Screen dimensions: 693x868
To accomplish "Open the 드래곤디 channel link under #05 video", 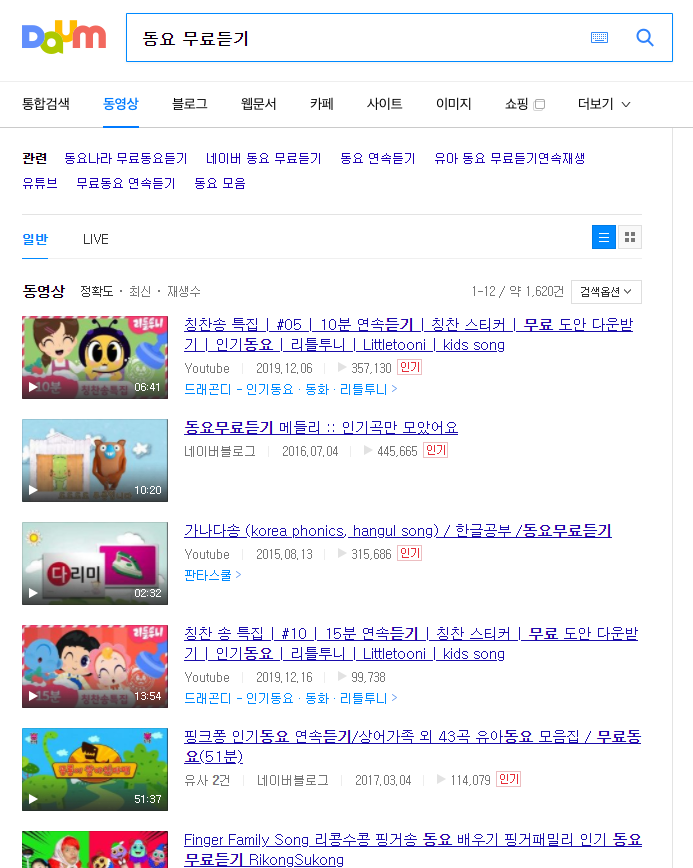I will click(291, 389).
